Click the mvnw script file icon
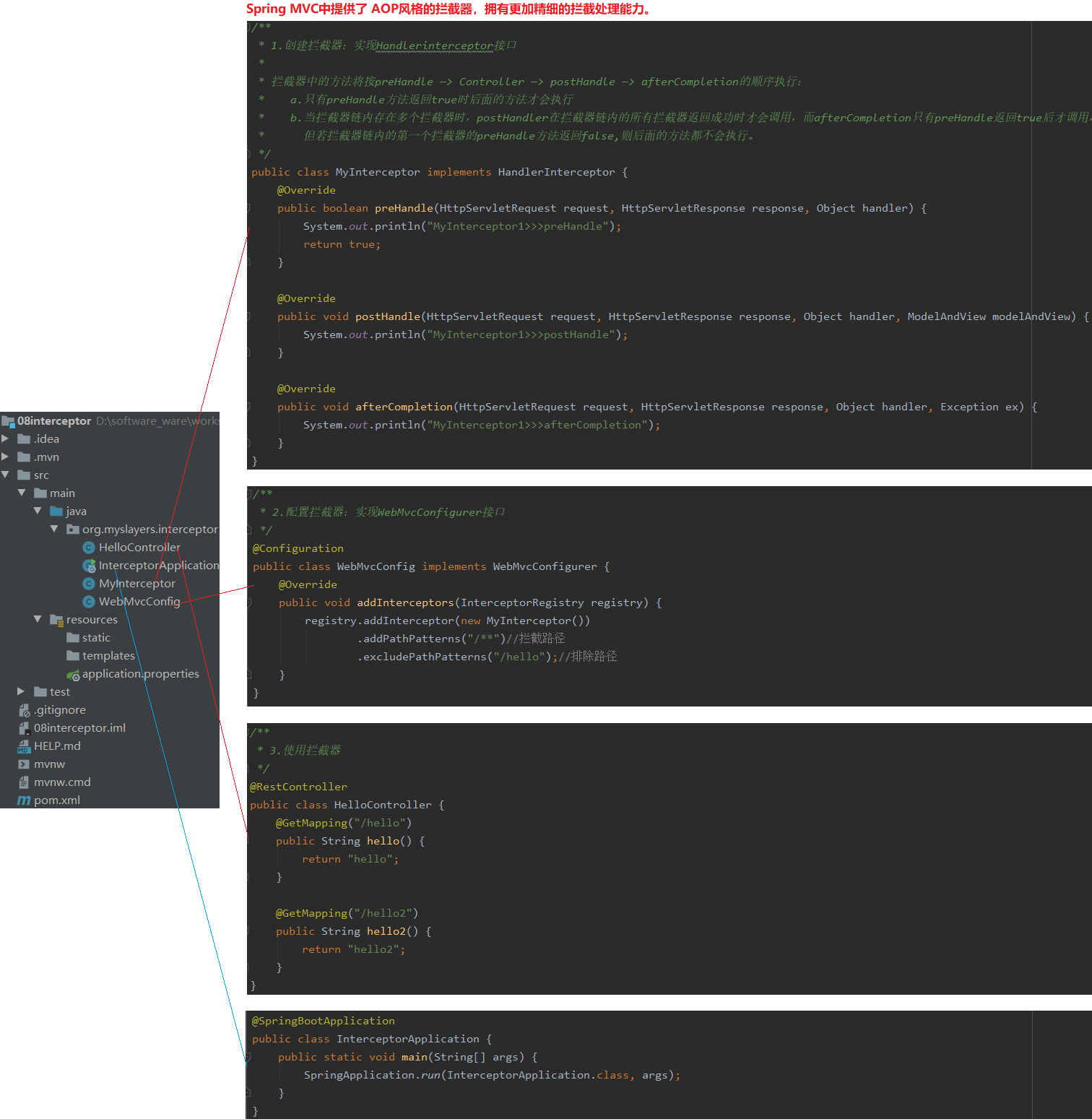The width and height of the screenshot is (1092, 1119). click(24, 764)
